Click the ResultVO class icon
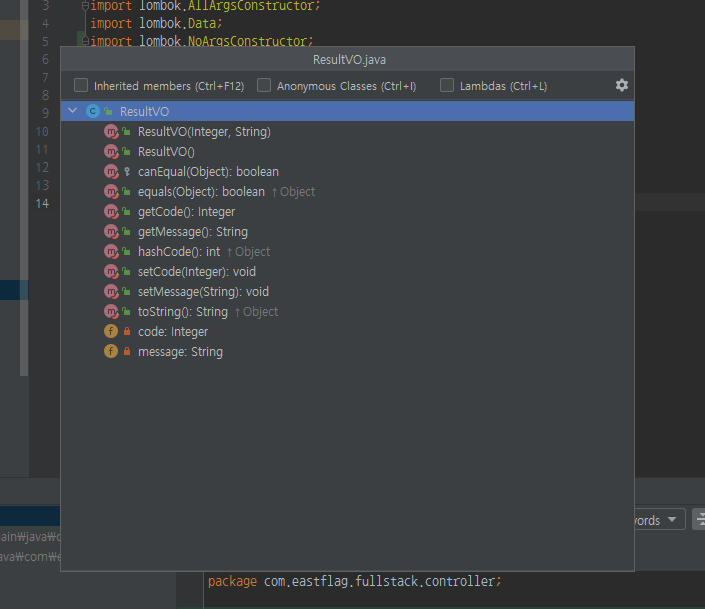 point(93,112)
